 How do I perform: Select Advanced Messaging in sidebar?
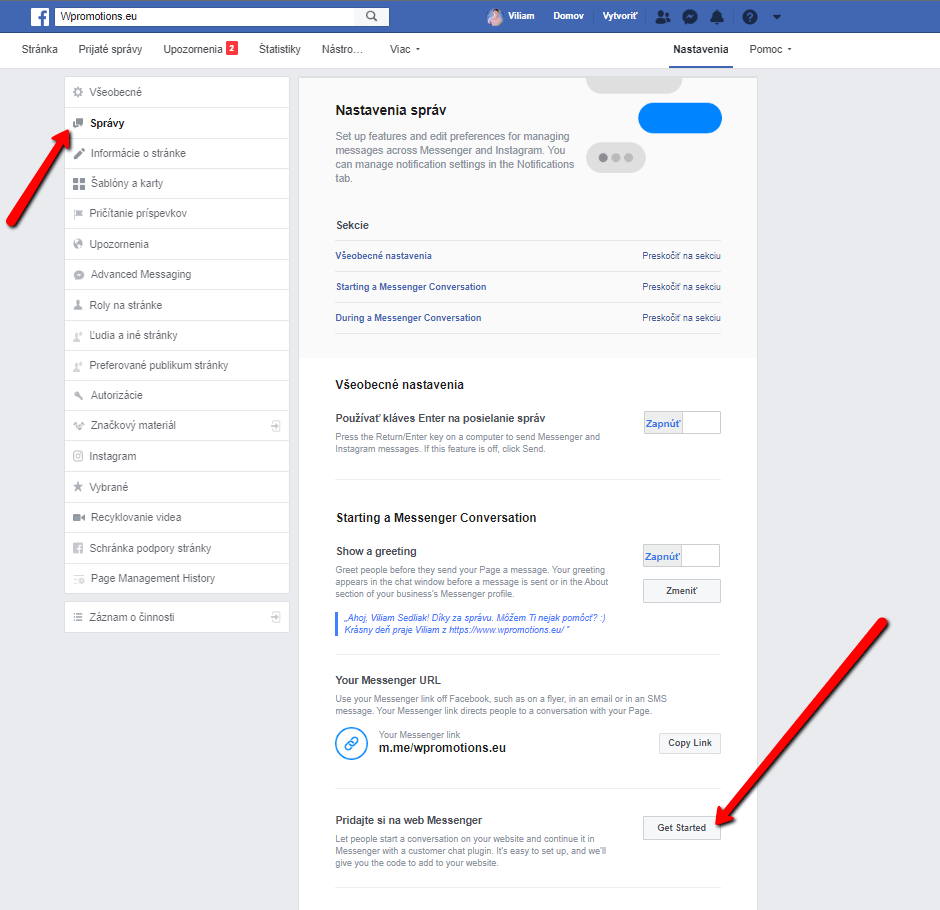coord(177,275)
